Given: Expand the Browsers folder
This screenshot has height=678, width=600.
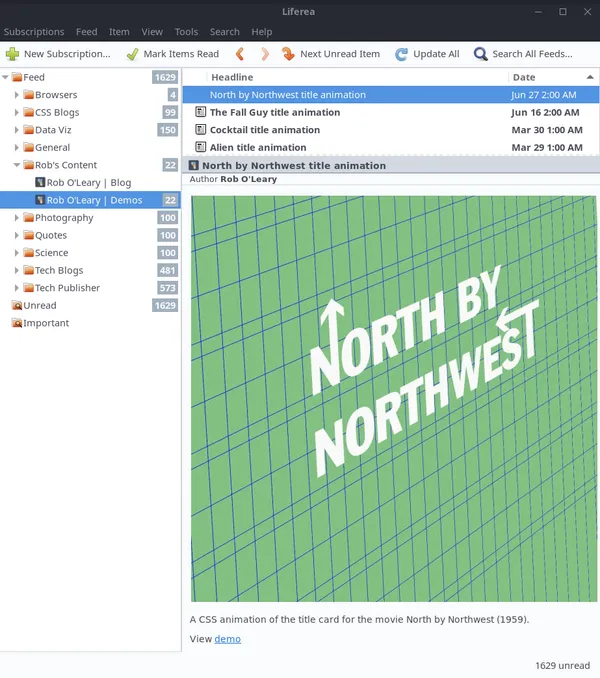Looking at the screenshot, I should [x=16, y=95].
